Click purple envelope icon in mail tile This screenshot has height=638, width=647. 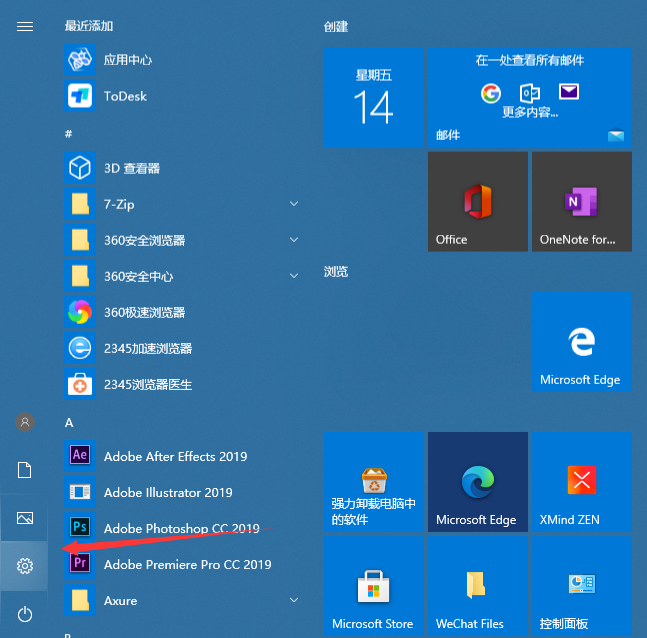point(569,92)
